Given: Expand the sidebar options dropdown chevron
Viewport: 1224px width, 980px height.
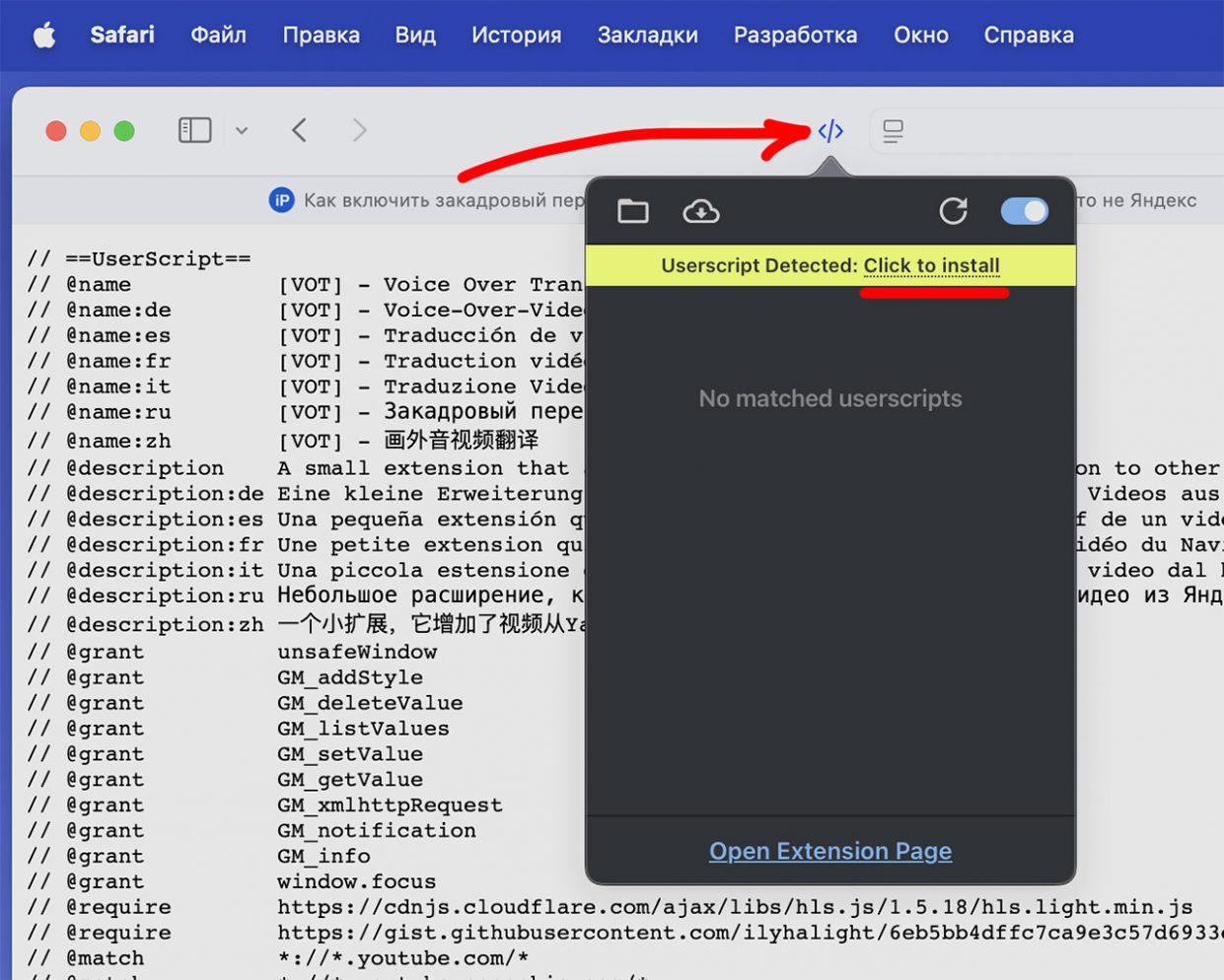Looking at the screenshot, I should [x=242, y=130].
